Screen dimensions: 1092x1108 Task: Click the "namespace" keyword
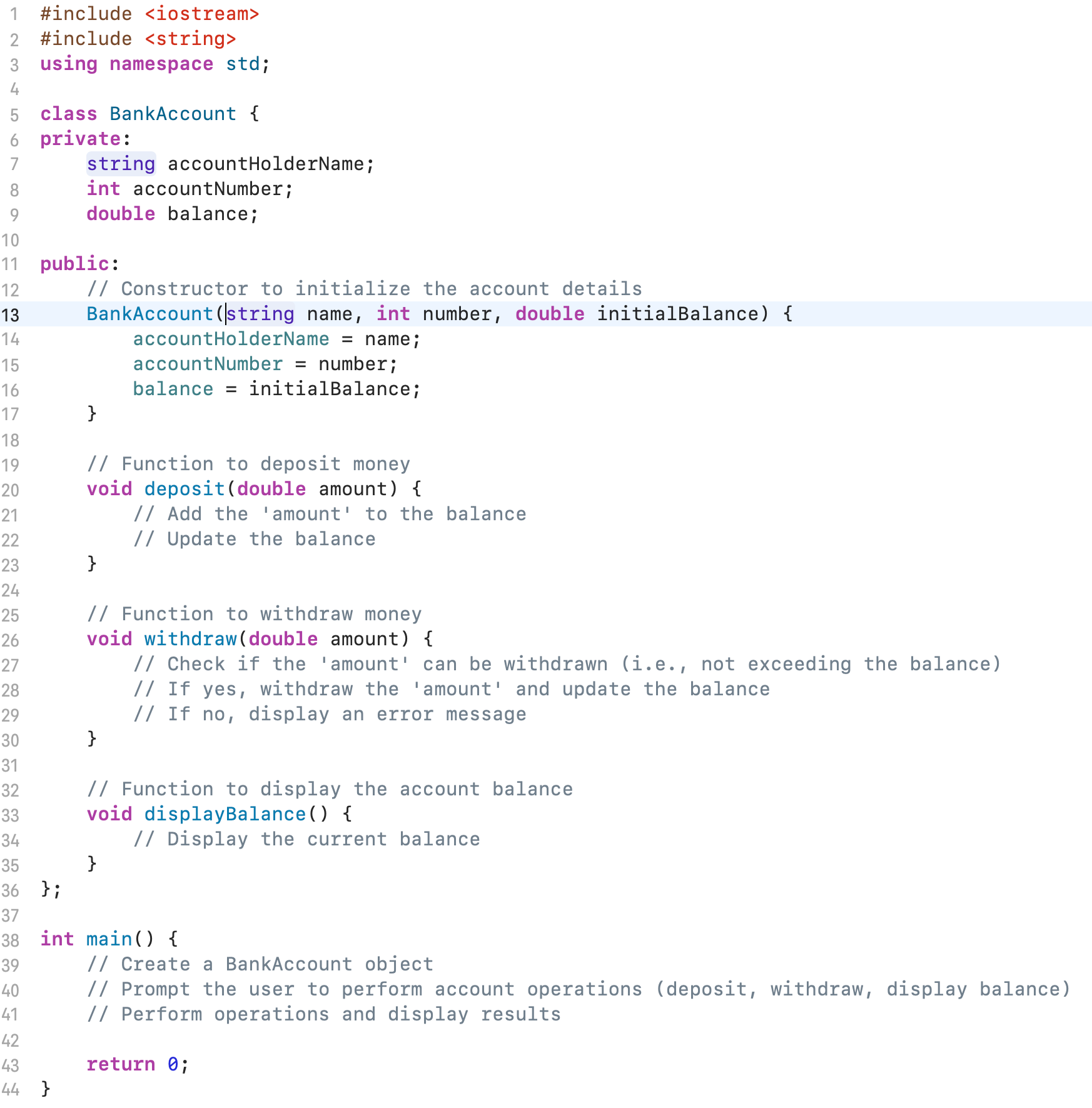coord(161,64)
